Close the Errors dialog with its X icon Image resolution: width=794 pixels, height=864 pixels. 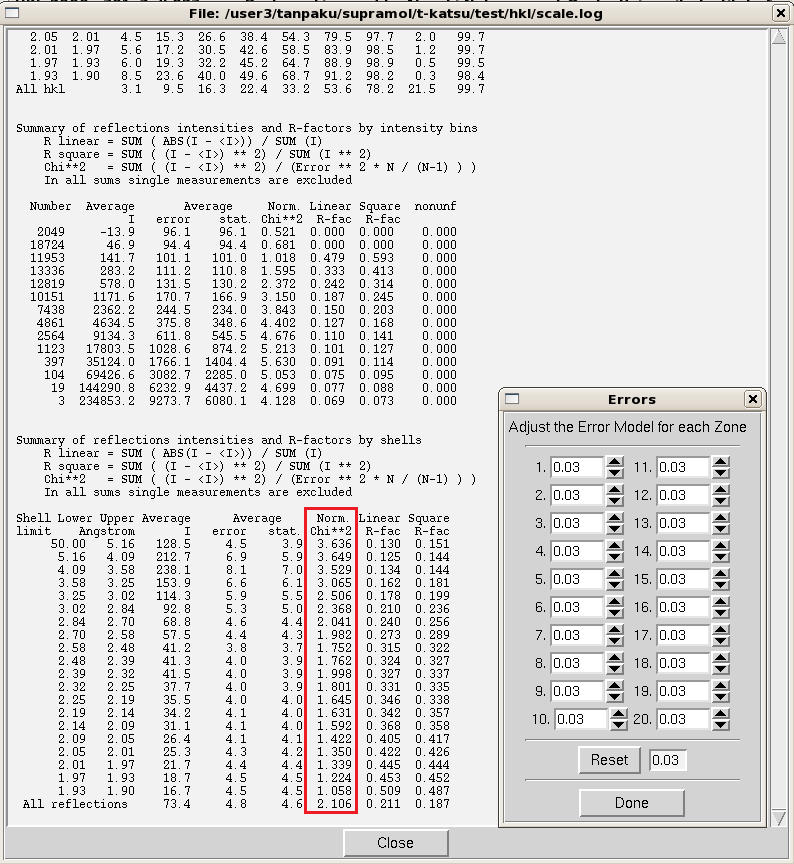[x=752, y=399]
